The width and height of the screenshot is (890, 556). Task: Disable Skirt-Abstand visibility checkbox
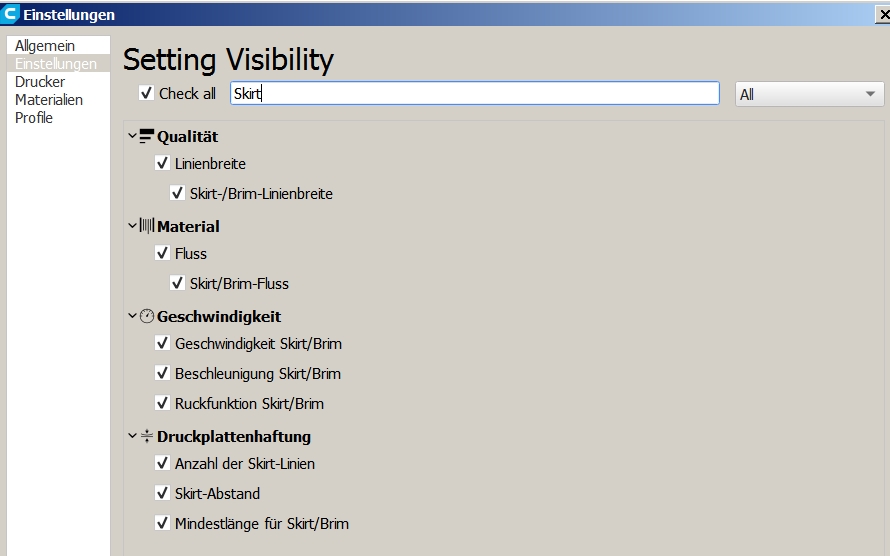(162, 494)
